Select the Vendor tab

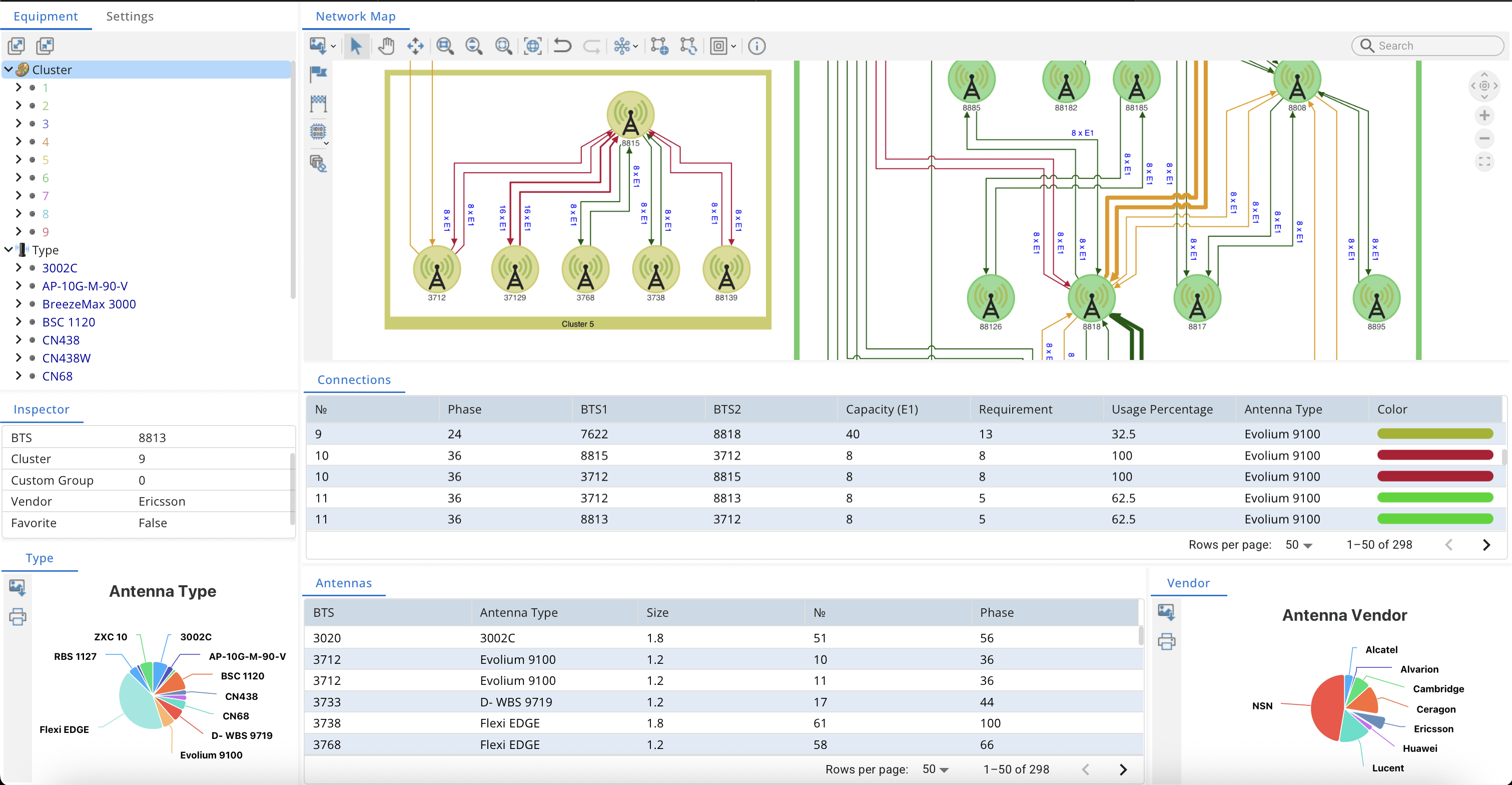pyautogui.click(x=1188, y=583)
